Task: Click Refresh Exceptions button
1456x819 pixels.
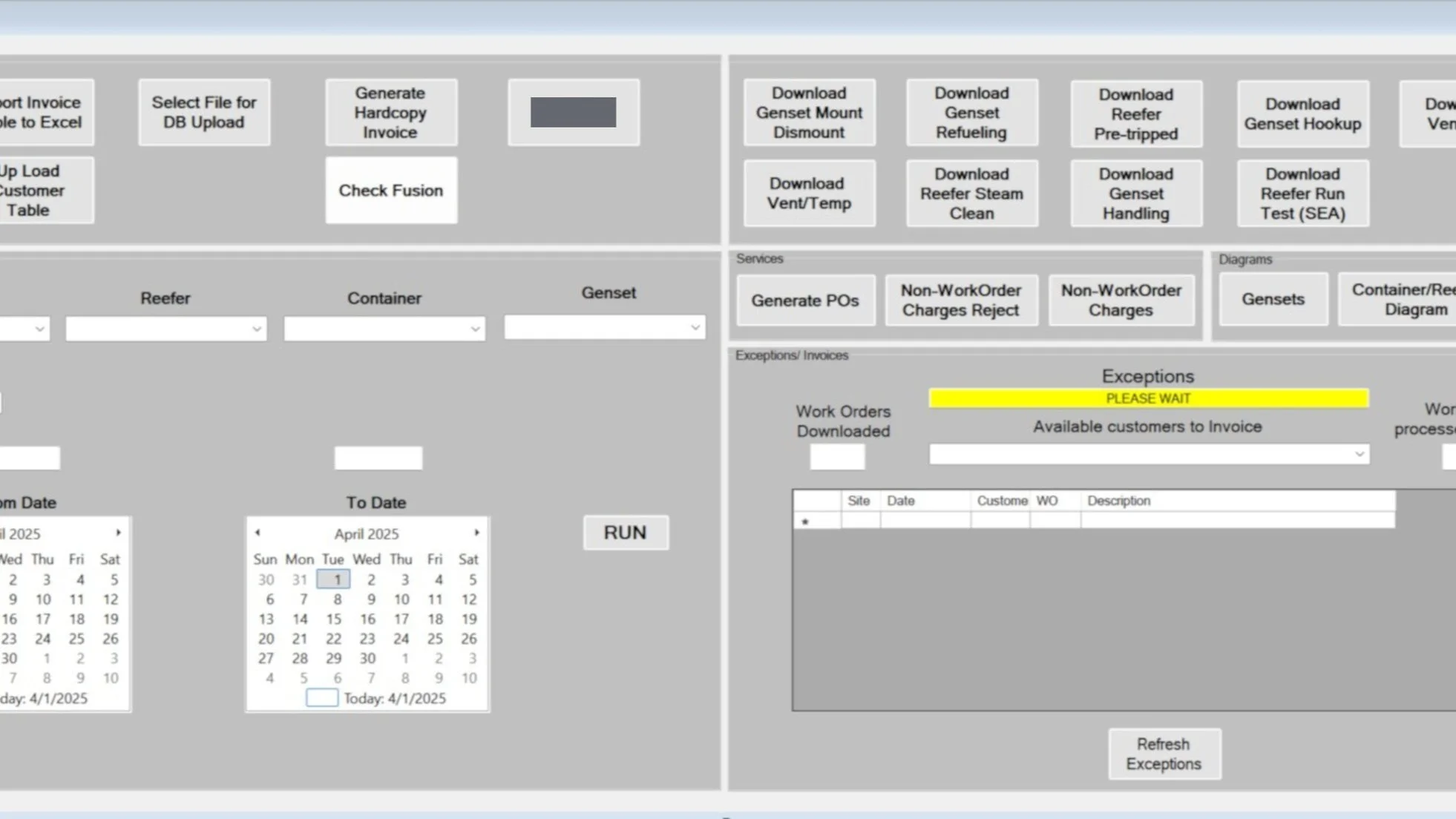Action: [x=1164, y=754]
